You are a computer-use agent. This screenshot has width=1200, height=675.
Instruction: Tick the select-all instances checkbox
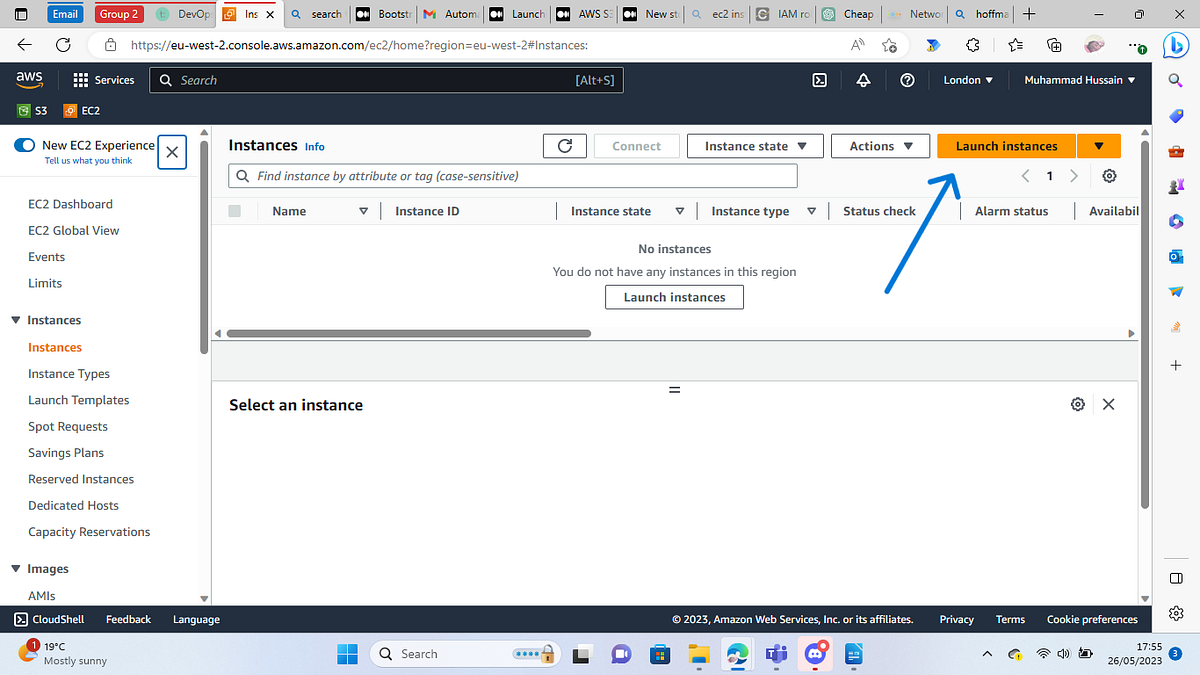point(235,211)
